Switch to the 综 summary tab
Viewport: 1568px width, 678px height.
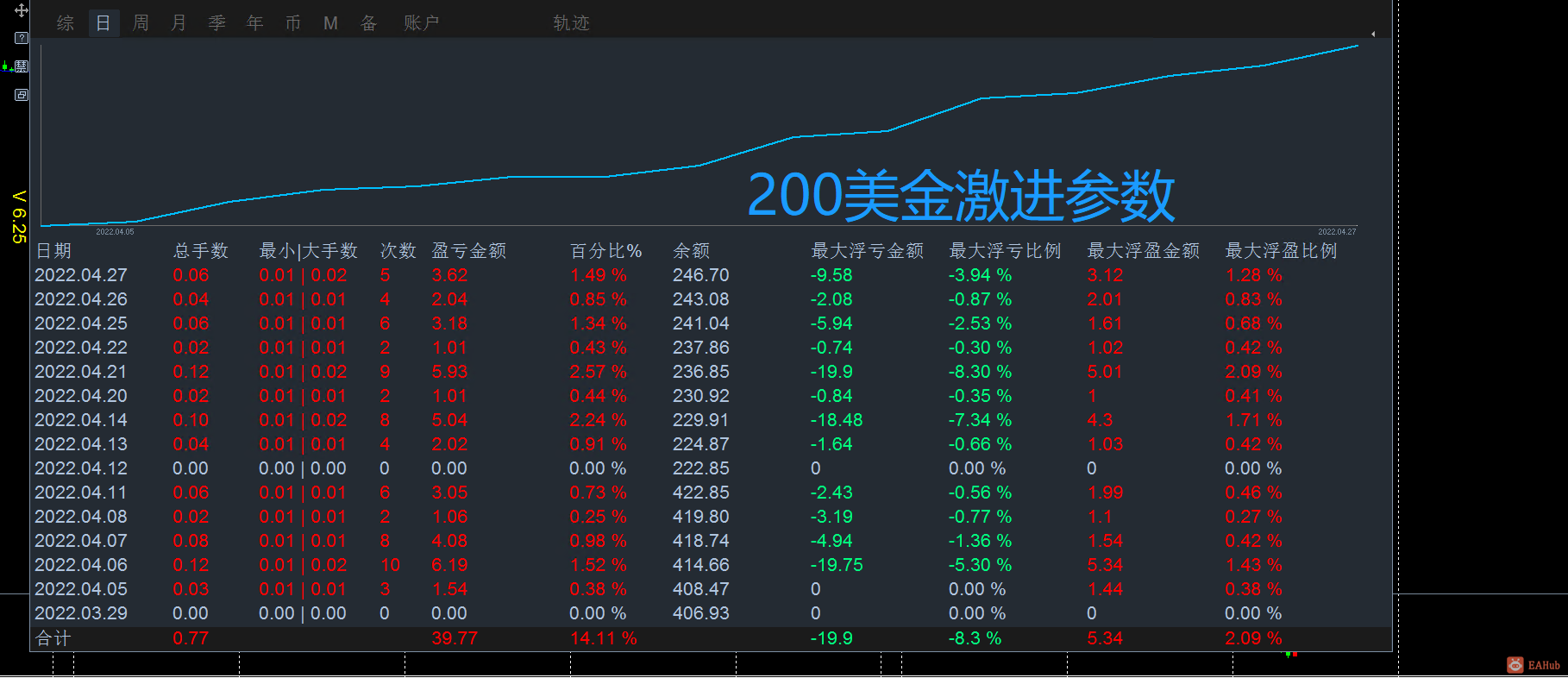tap(66, 23)
